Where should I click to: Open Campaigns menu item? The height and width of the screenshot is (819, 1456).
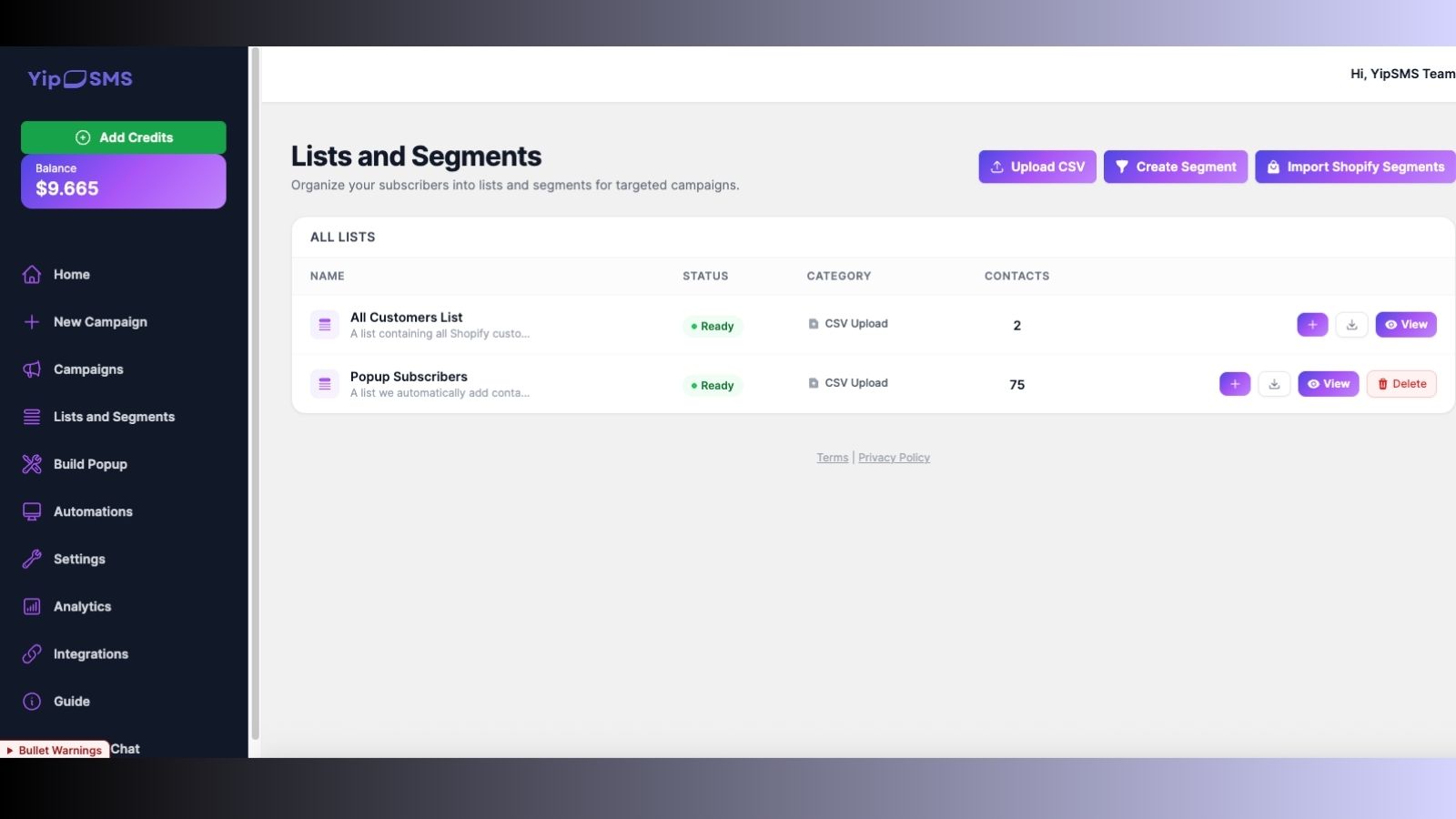coord(88,369)
